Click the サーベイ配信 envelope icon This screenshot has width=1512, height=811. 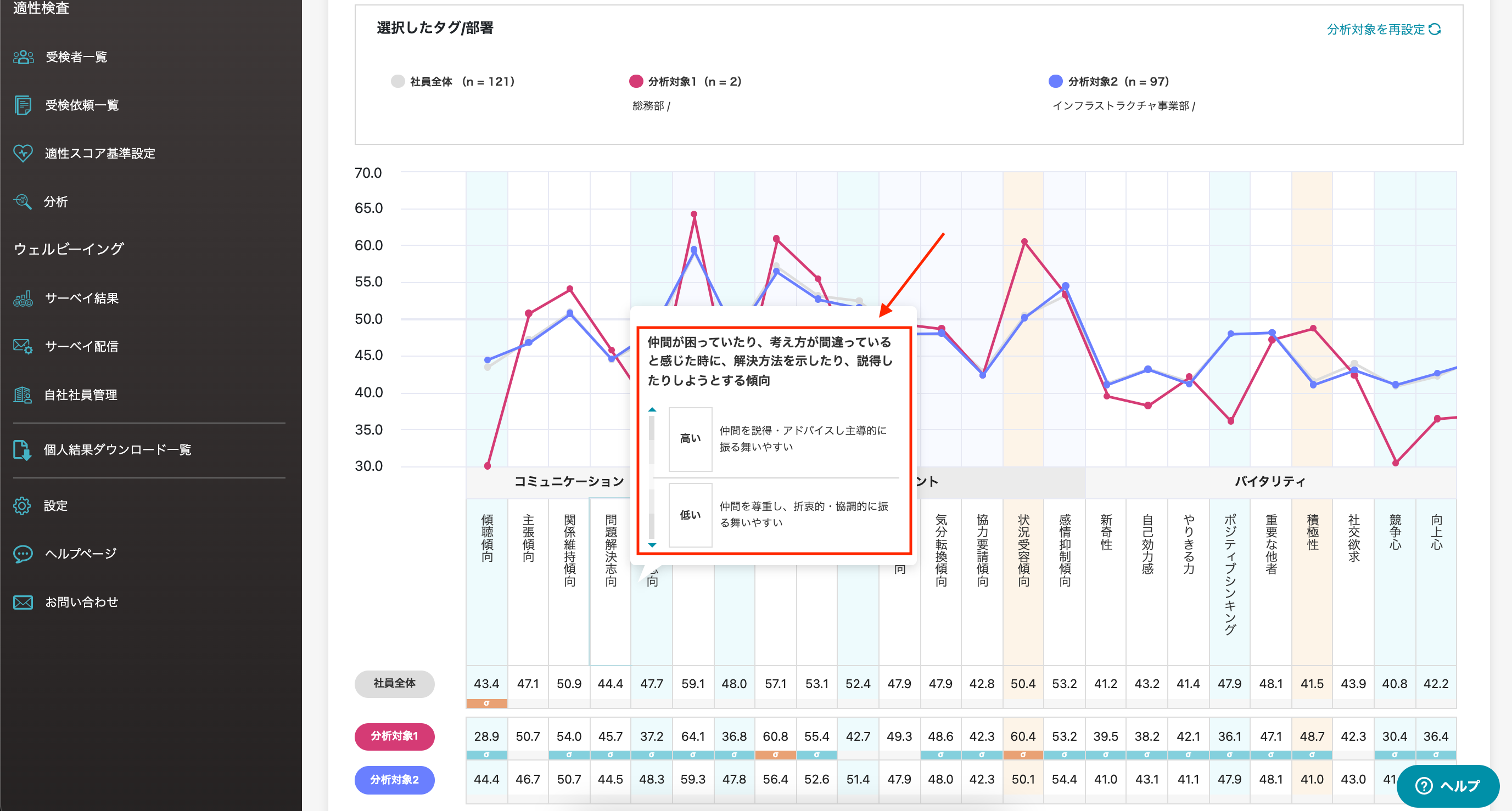point(24,346)
